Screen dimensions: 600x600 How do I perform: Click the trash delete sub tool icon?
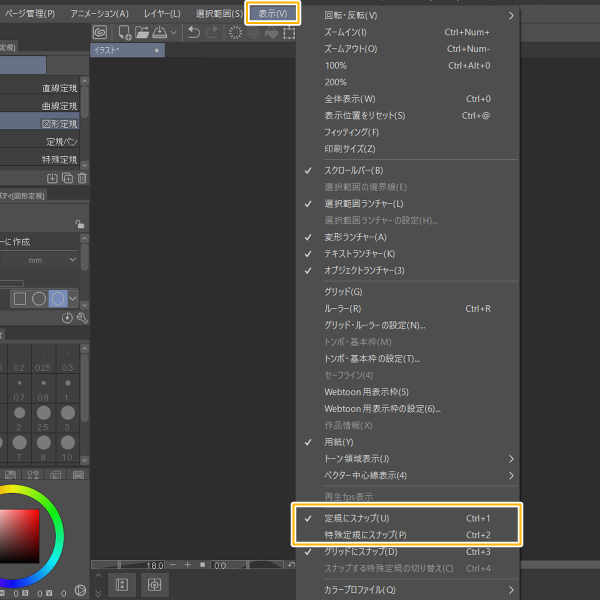pos(82,178)
